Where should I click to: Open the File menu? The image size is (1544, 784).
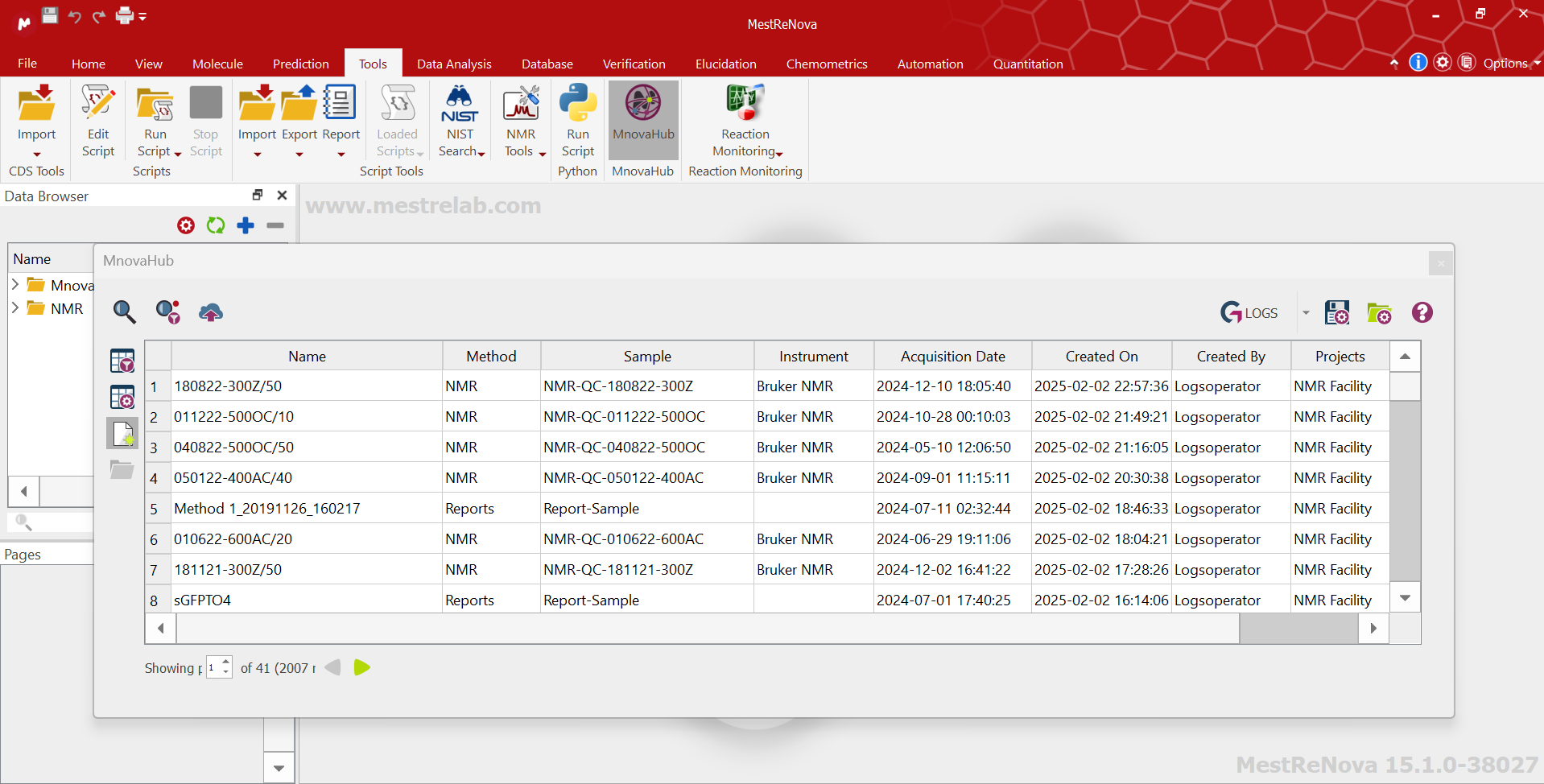[27, 63]
